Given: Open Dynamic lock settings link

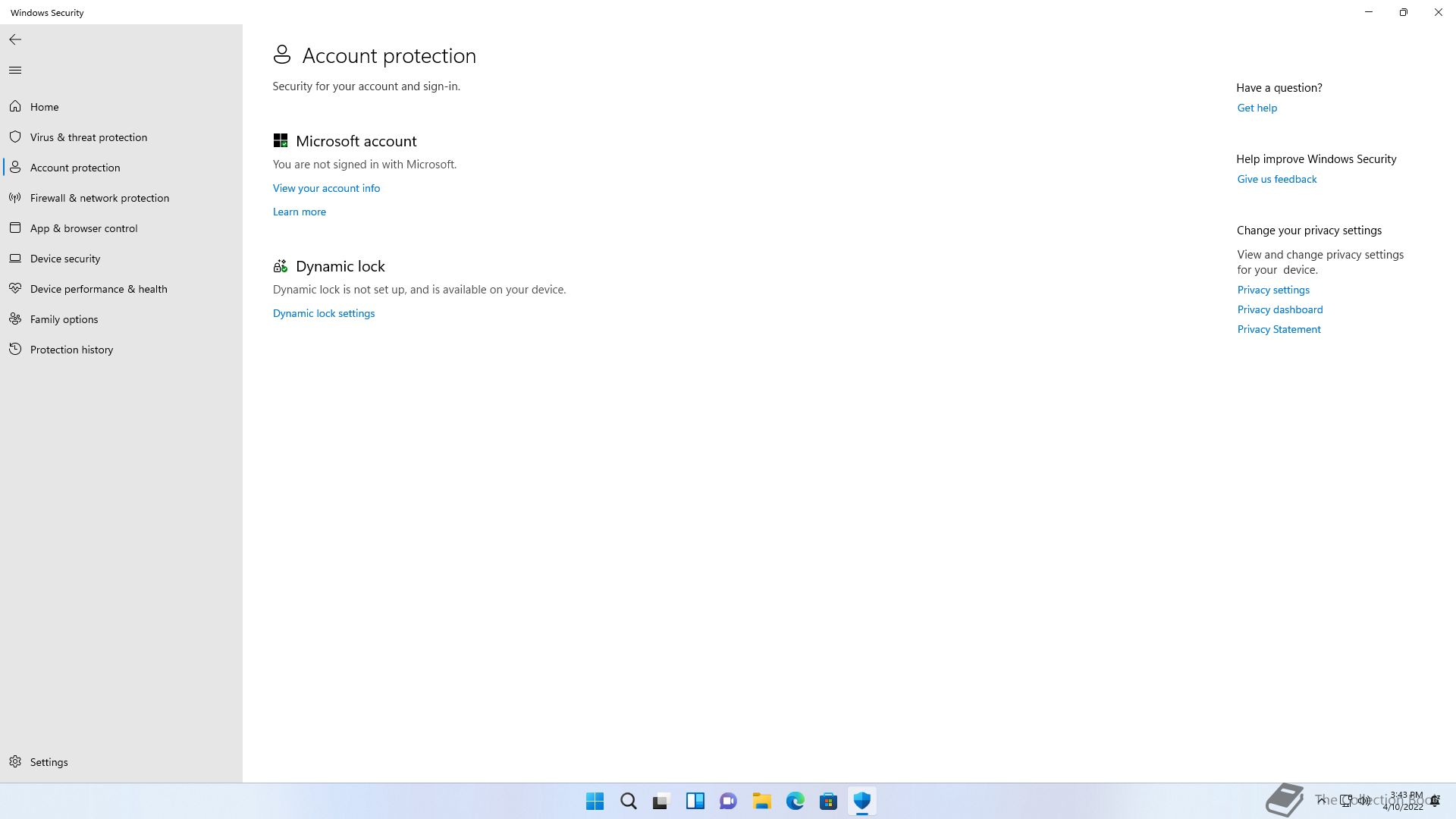Looking at the screenshot, I should [323, 313].
